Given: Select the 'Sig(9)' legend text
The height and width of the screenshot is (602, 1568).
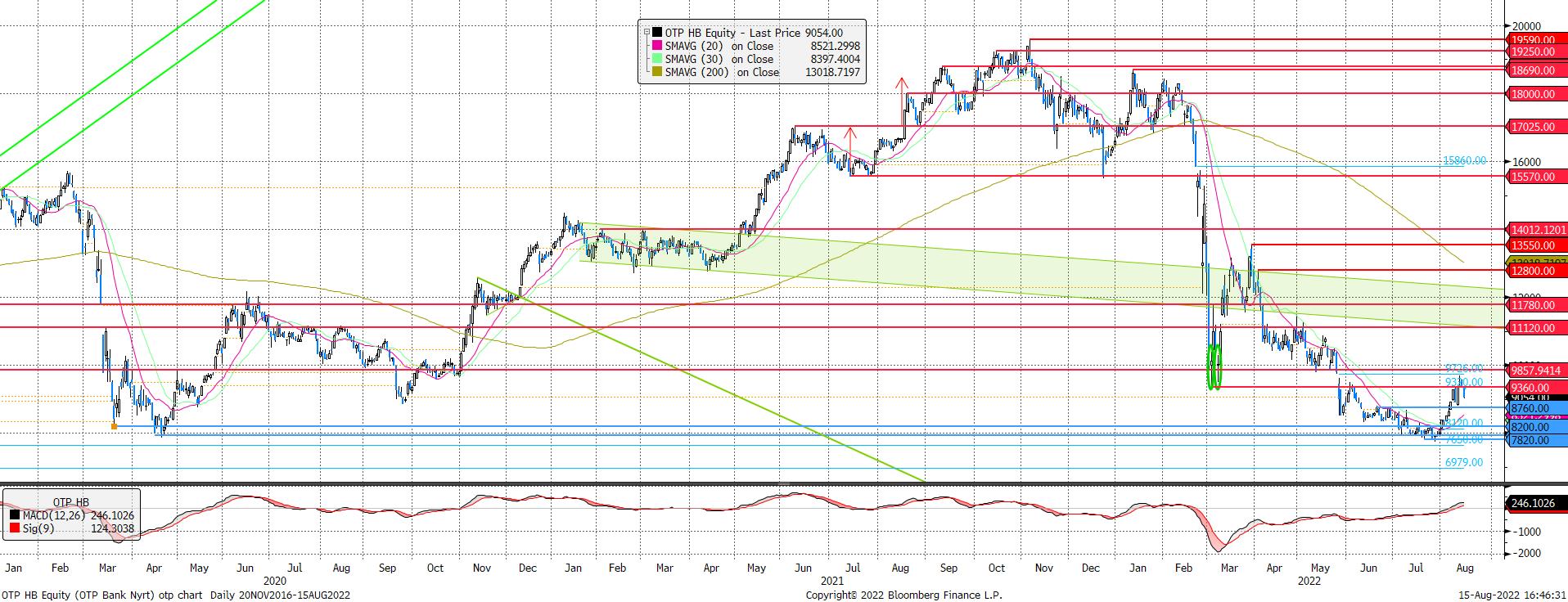Looking at the screenshot, I should click(x=37, y=529).
